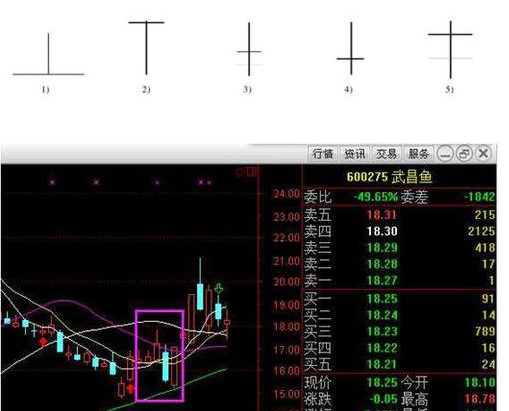
Task: Click candlestick diagram labeled 1)
Action: 48,55
